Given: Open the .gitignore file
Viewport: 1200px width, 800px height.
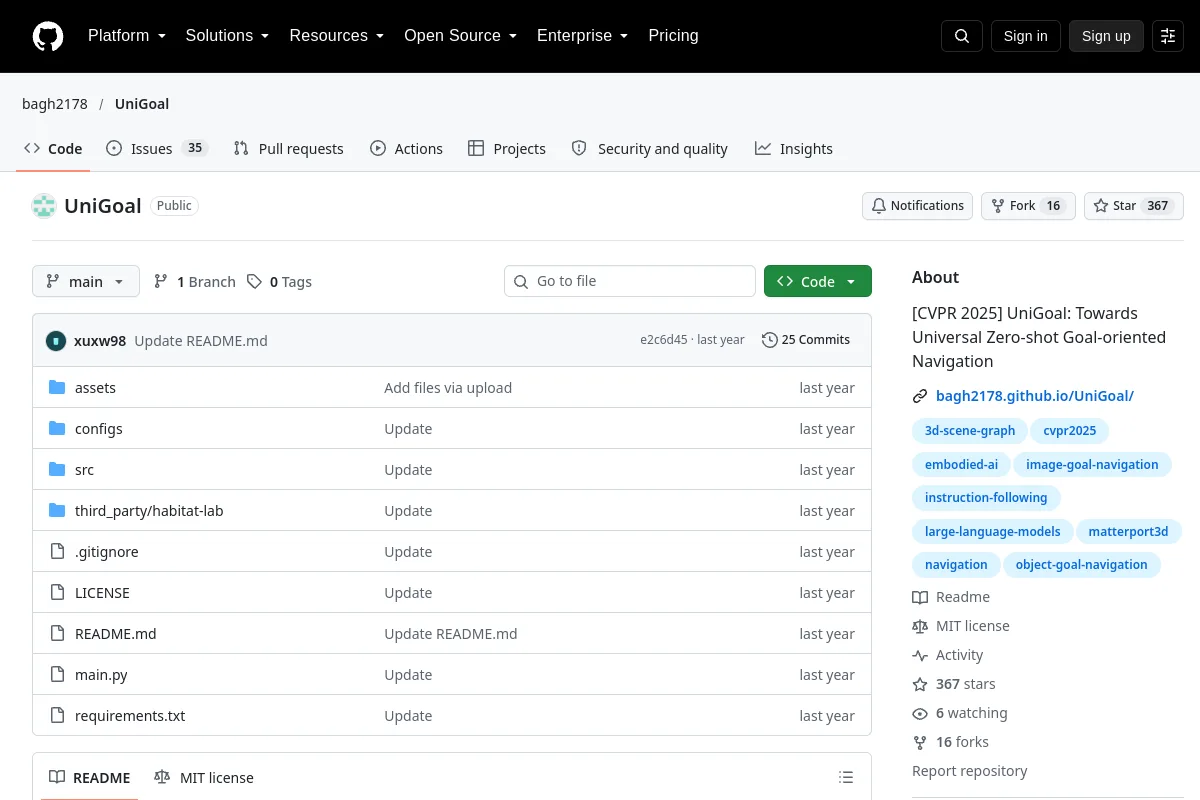Looking at the screenshot, I should point(107,552).
